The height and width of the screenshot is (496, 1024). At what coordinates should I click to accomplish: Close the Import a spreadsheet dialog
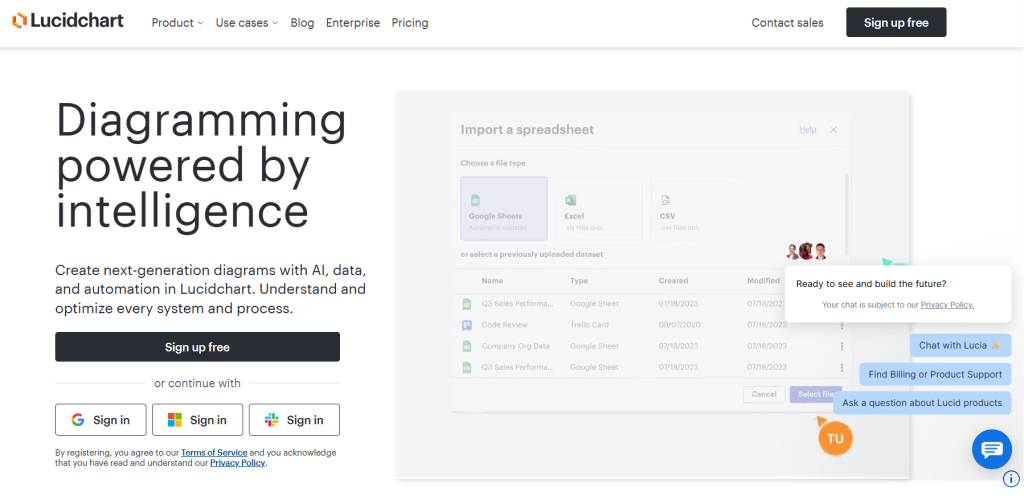[x=833, y=130]
